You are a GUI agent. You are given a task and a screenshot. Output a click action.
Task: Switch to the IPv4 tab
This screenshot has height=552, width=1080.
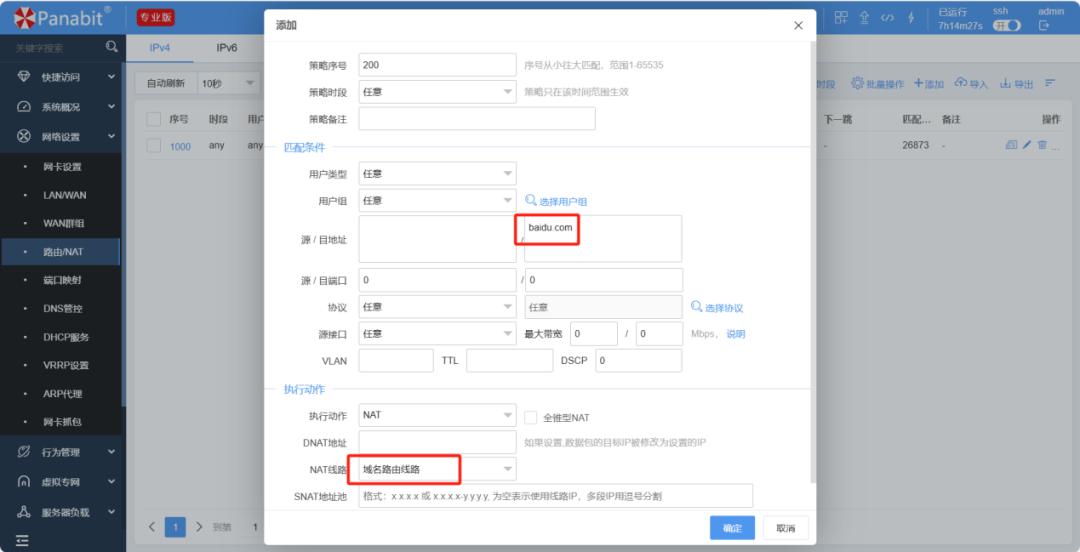[x=160, y=48]
